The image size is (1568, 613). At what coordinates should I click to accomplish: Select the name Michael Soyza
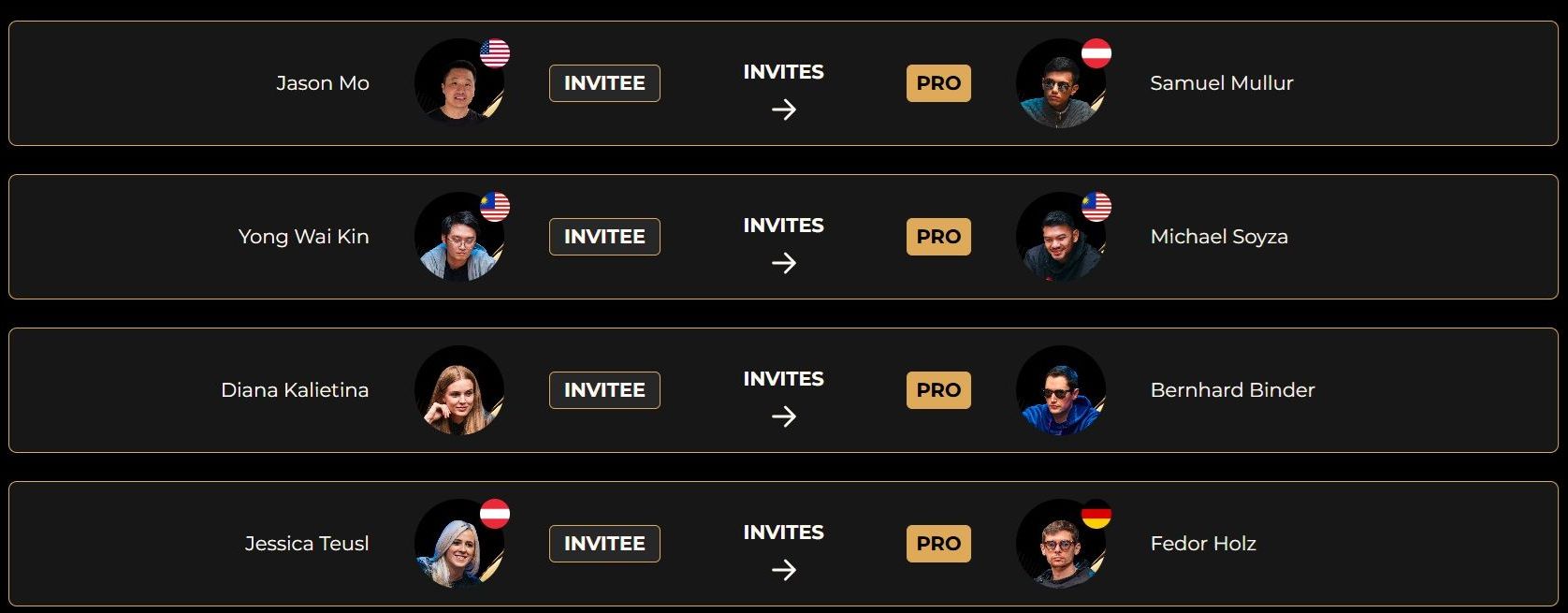point(1219,237)
